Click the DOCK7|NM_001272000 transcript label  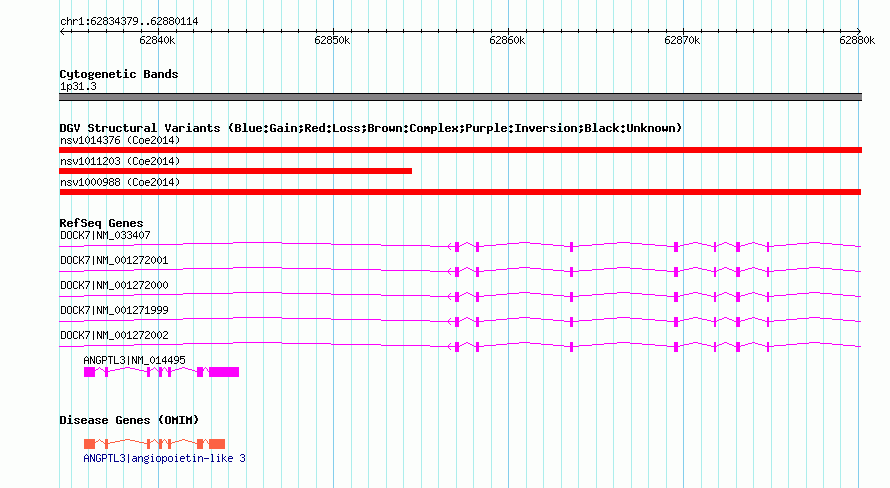tap(114, 285)
